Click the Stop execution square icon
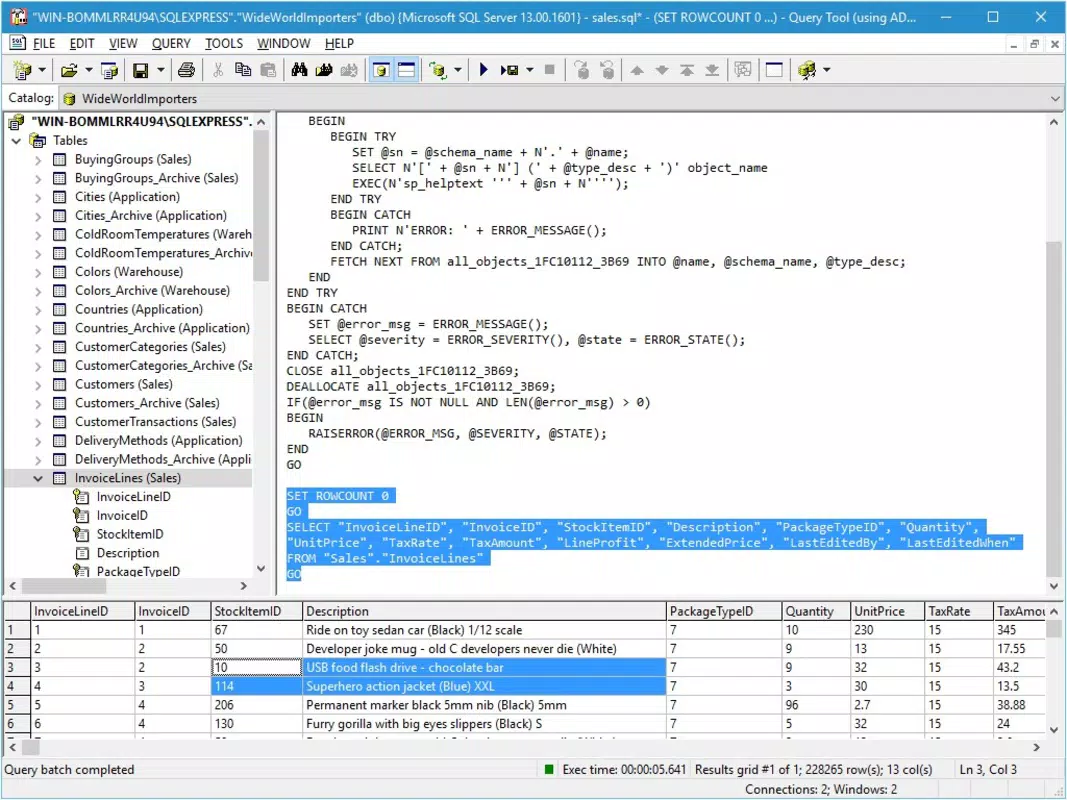The image size is (1067, 800). pyautogui.click(x=550, y=70)
